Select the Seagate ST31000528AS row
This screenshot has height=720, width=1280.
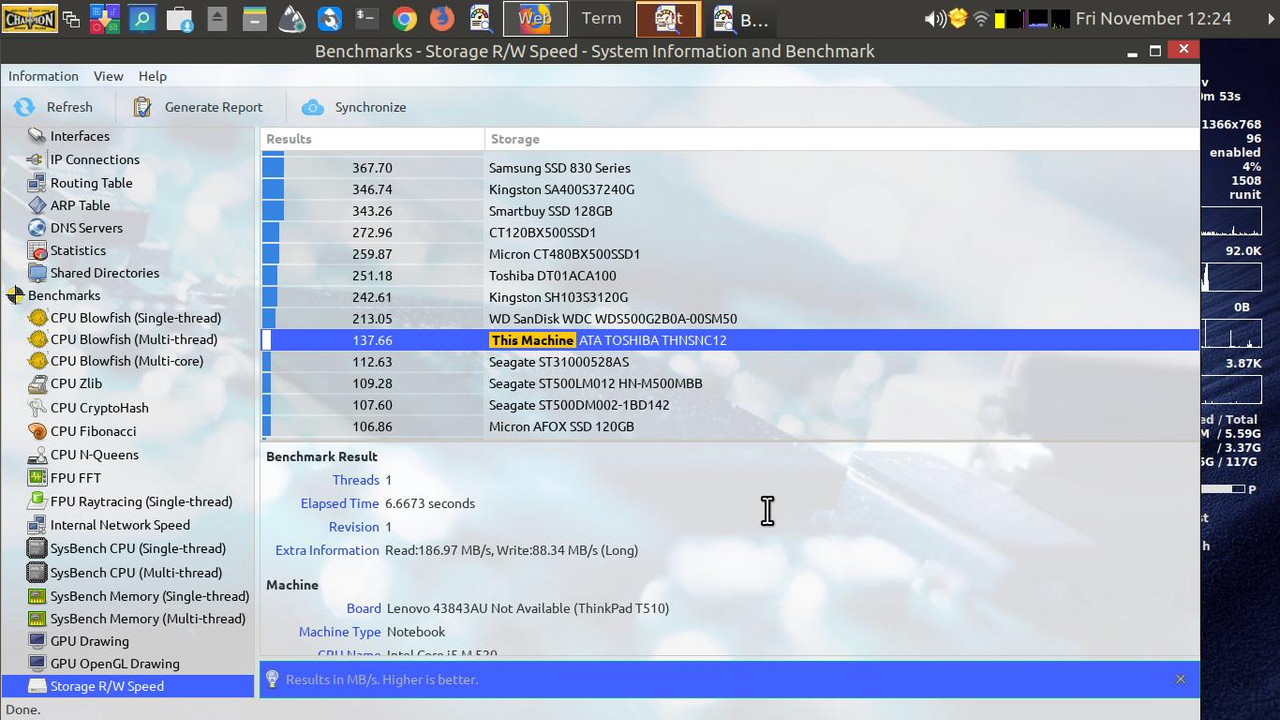click(730, 362)
